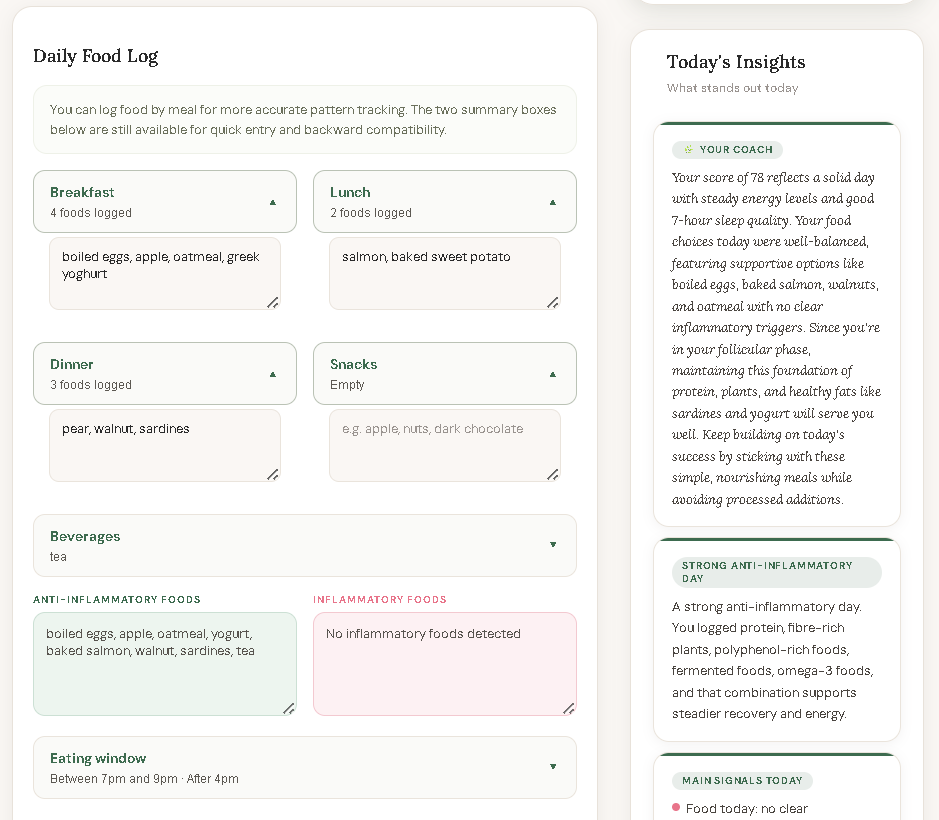The width and height of the screenshot is (939, 820).
Task: Collapse the Dinner section arrow
Action: [x=272, y=374]
